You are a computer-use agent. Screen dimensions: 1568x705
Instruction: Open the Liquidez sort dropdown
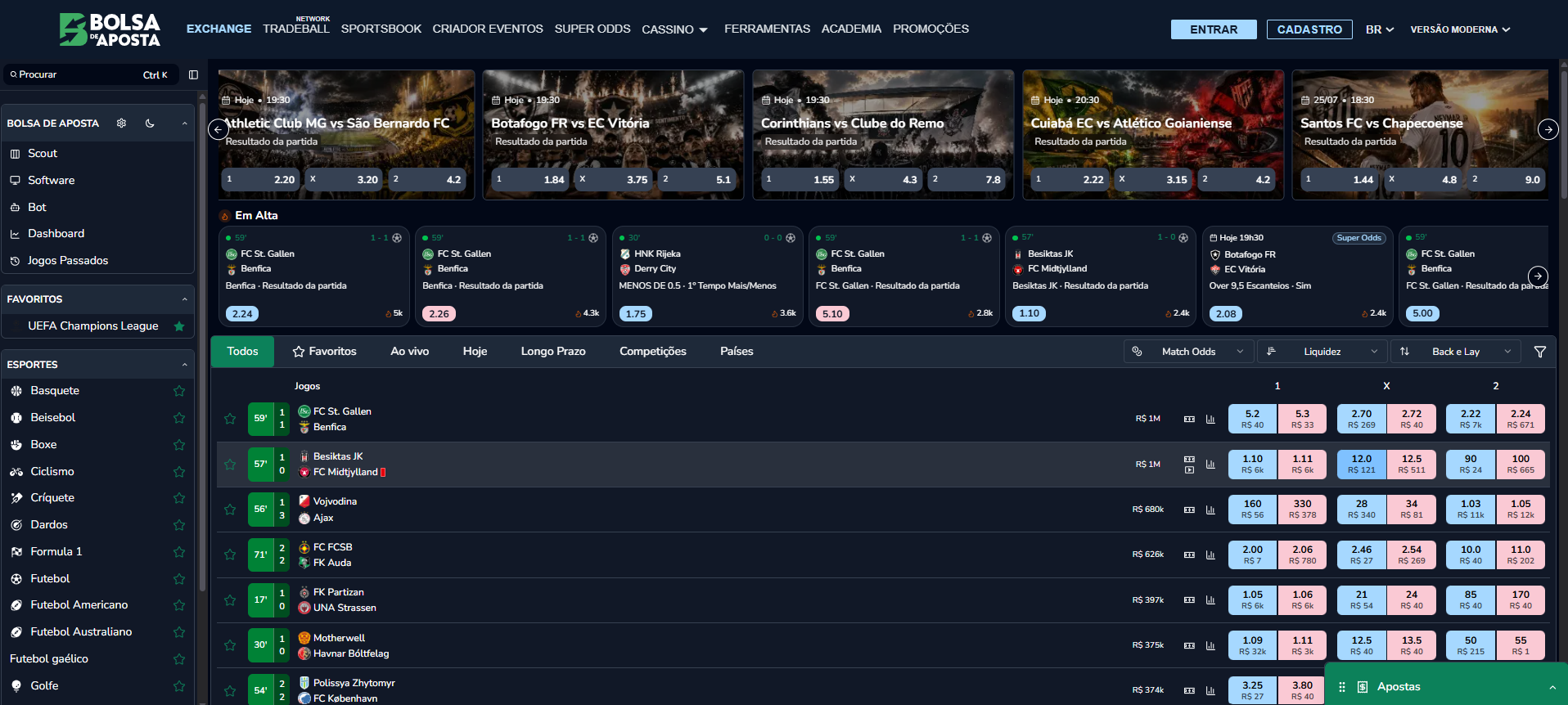pos(1322,352)
